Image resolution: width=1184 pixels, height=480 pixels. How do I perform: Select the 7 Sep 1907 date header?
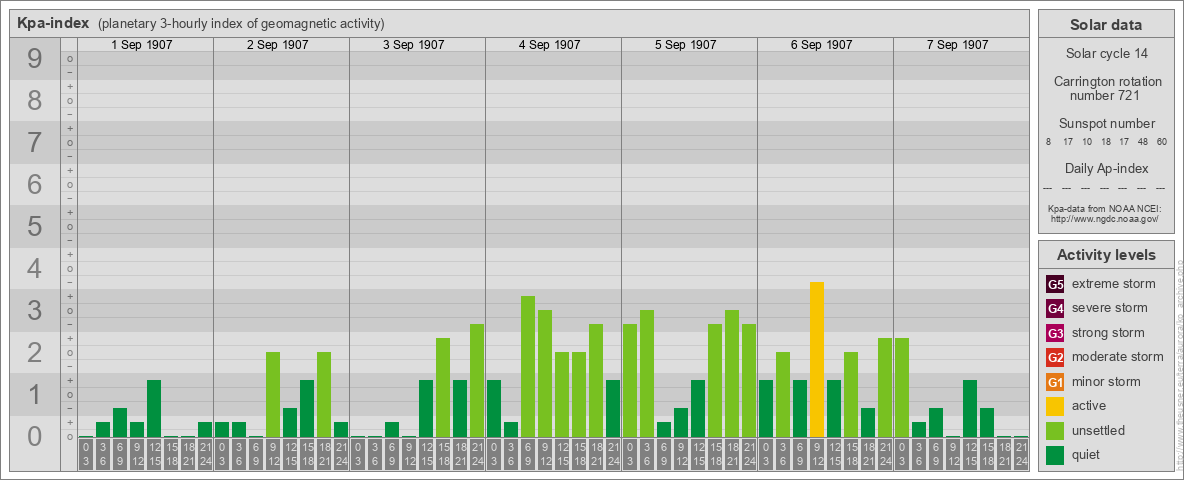957,45
